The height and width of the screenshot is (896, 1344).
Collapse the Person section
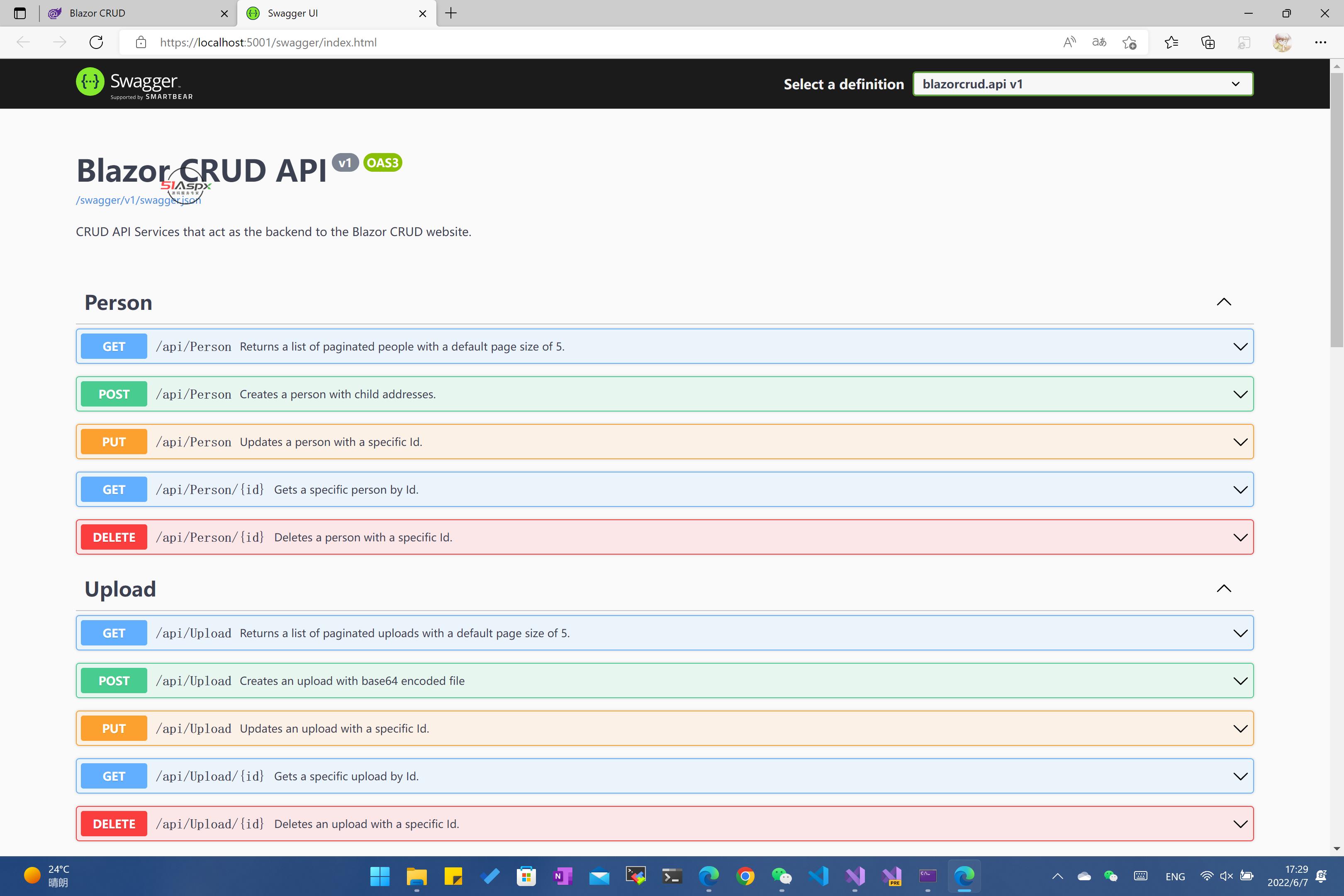click(x=1223, y=302)
